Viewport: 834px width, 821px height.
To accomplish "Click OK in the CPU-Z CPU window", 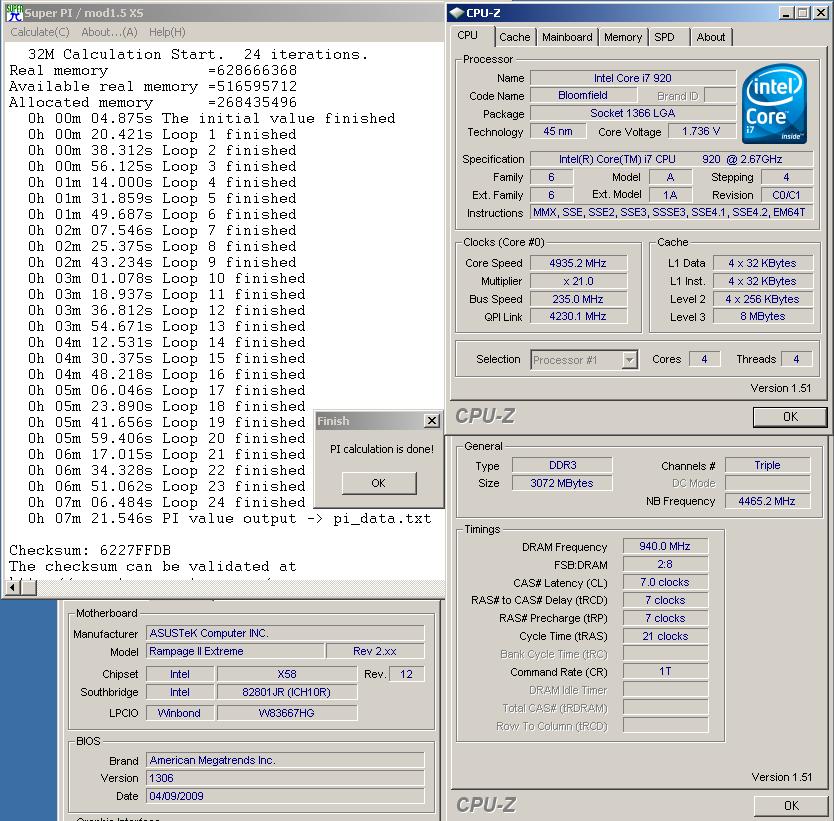I will 790,417.
